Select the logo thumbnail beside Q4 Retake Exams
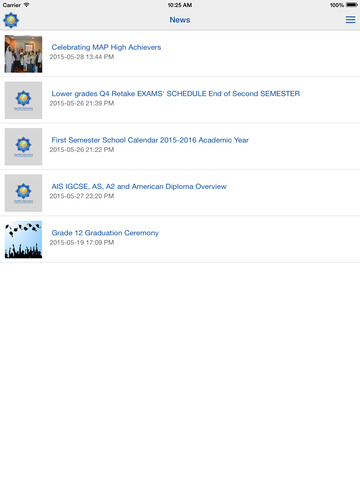Viewport: 360px width, 480px height. pyautogui.click(x=23, y=100)
